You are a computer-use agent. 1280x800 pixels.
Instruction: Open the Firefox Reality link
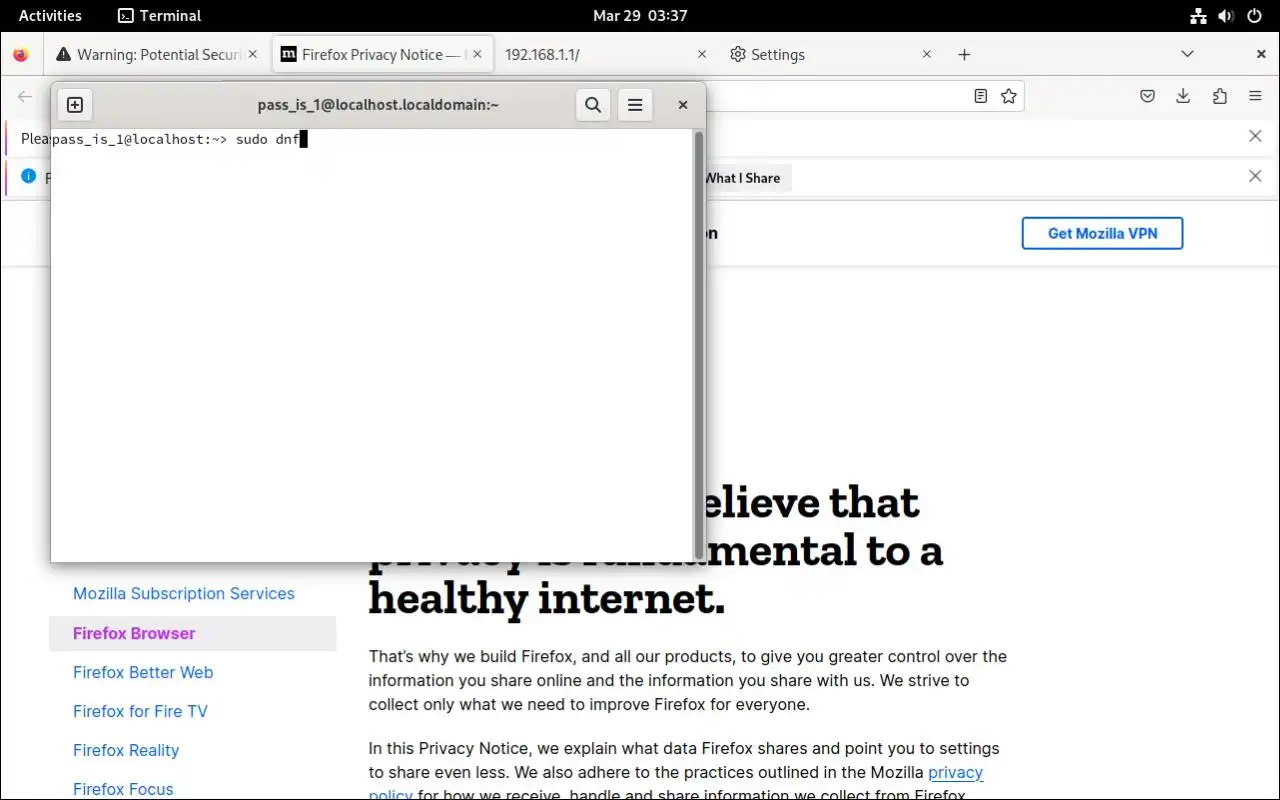coord(126,750)
